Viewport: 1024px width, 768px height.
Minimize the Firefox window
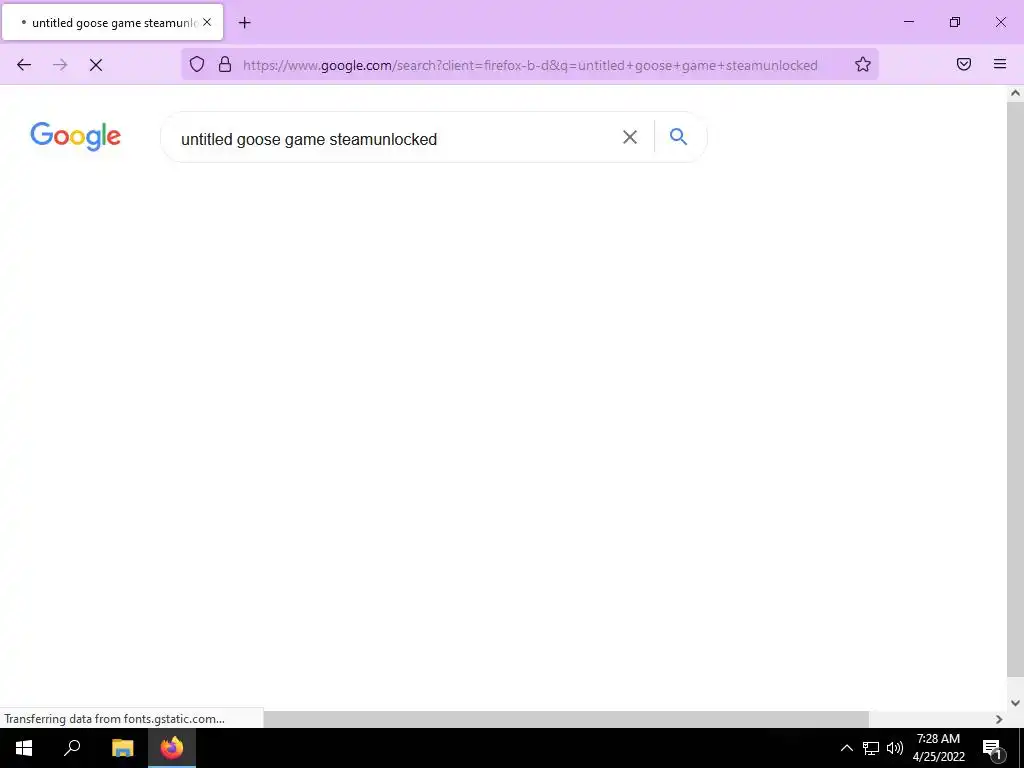click(x=908, y=22)
